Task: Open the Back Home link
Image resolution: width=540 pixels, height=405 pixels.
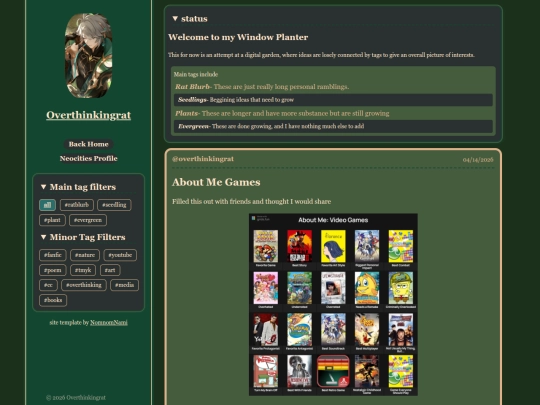Action: (89, 144)
